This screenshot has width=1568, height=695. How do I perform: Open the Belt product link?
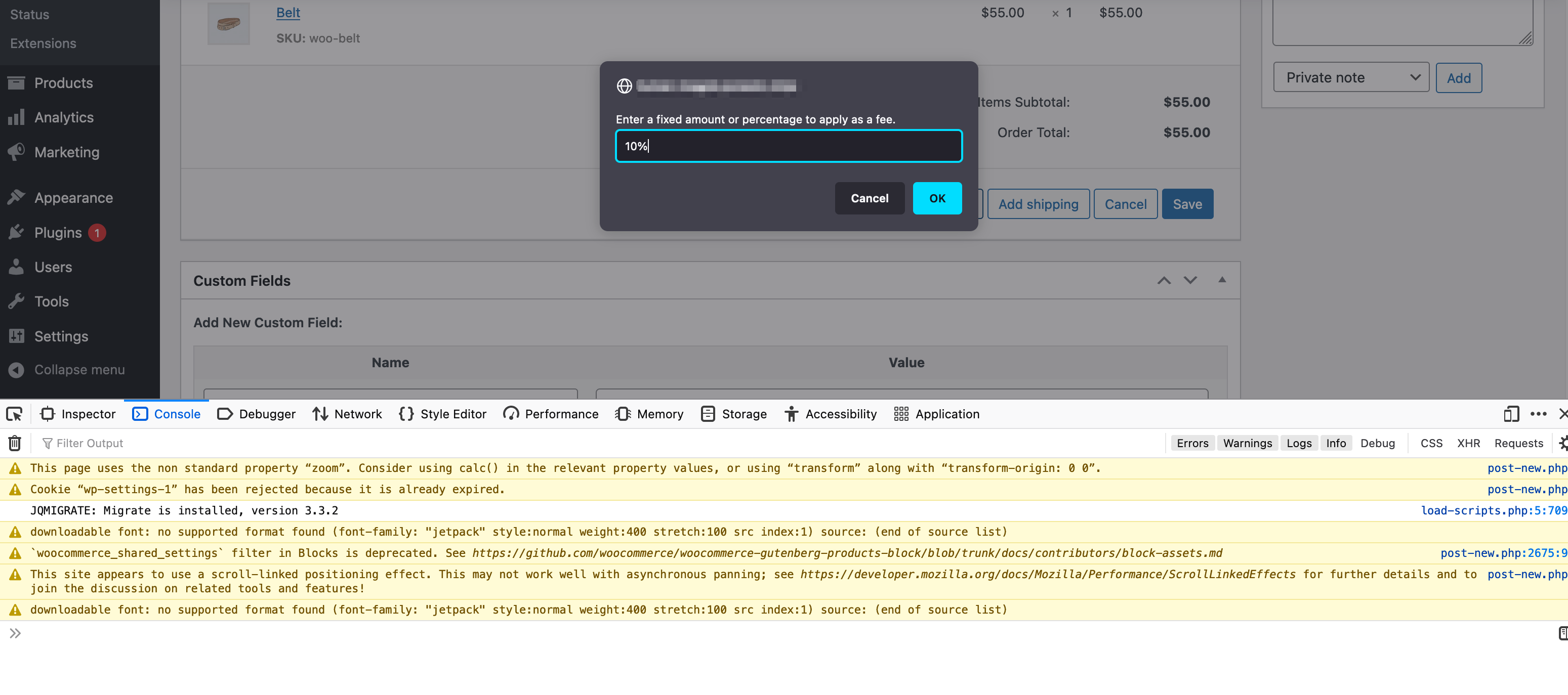[288, 12]
